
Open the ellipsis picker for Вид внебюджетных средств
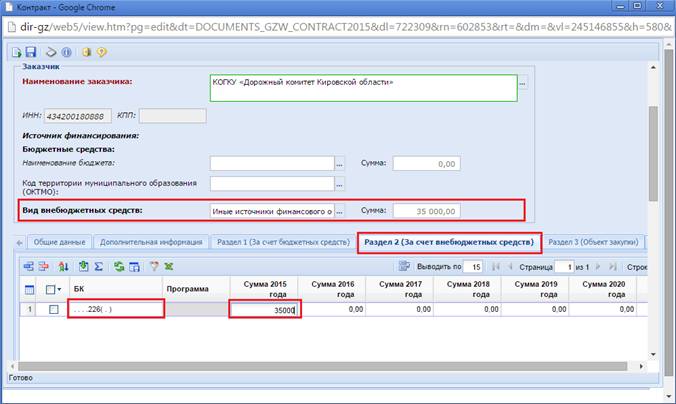pos(340,211)
